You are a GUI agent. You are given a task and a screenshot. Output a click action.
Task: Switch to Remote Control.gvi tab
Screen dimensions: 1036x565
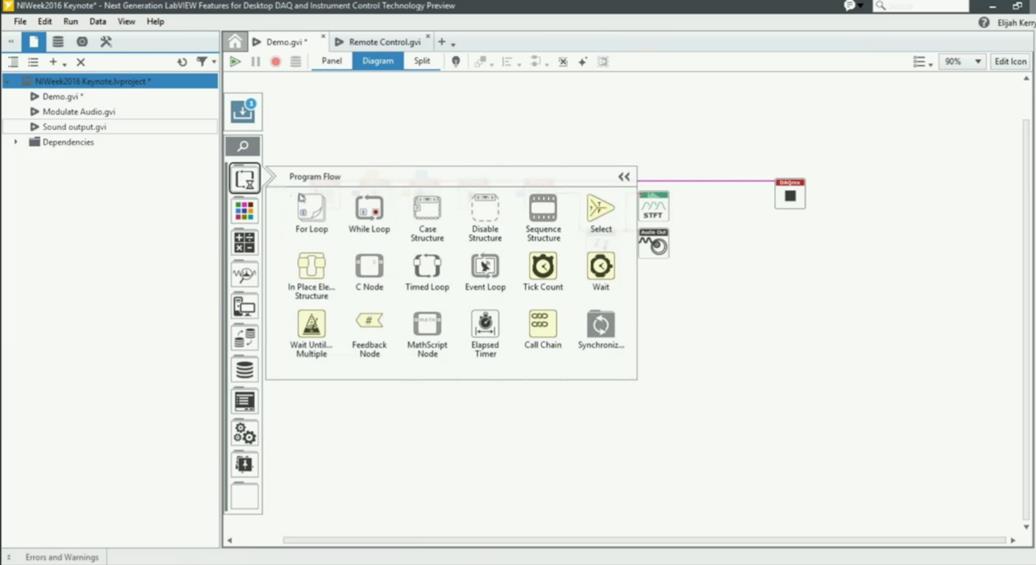click(384, 42)
